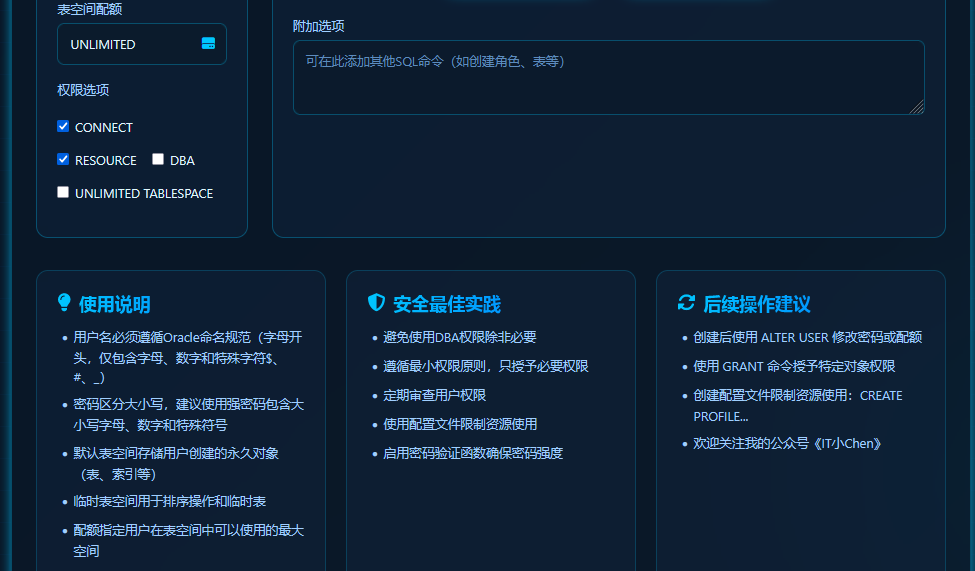The image size is (975, 571).
Task: Click the bullet starting 密码区分大小写
Action: pyautogui.click(x=188, y=414)
